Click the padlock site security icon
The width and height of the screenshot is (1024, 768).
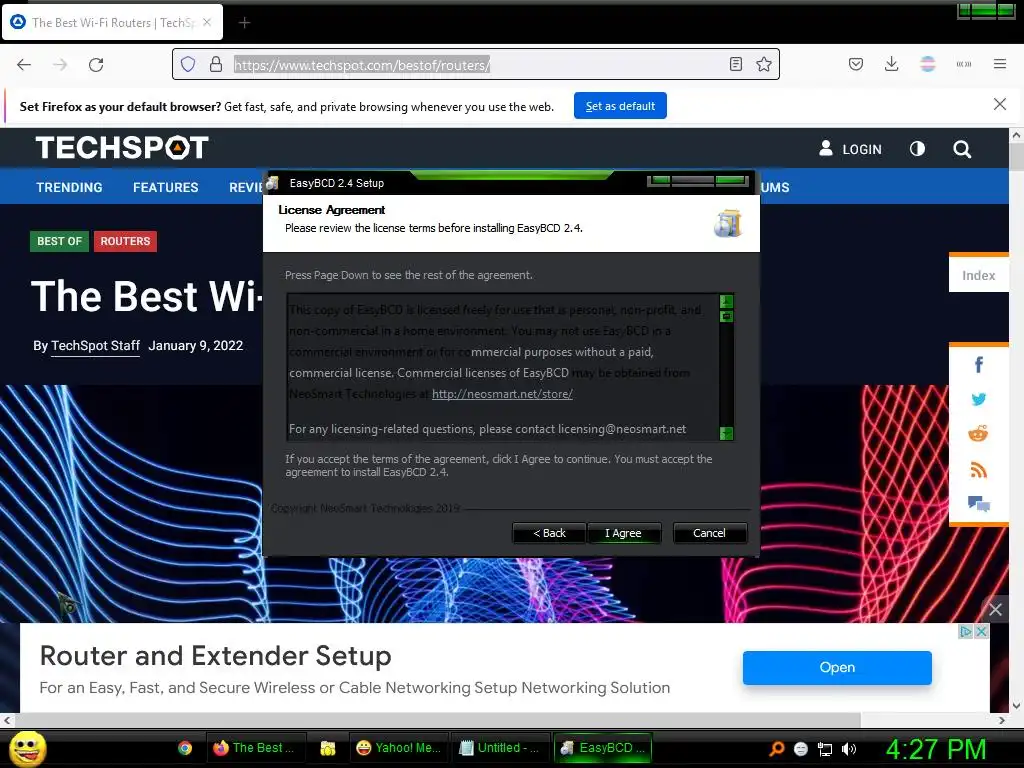216,64
